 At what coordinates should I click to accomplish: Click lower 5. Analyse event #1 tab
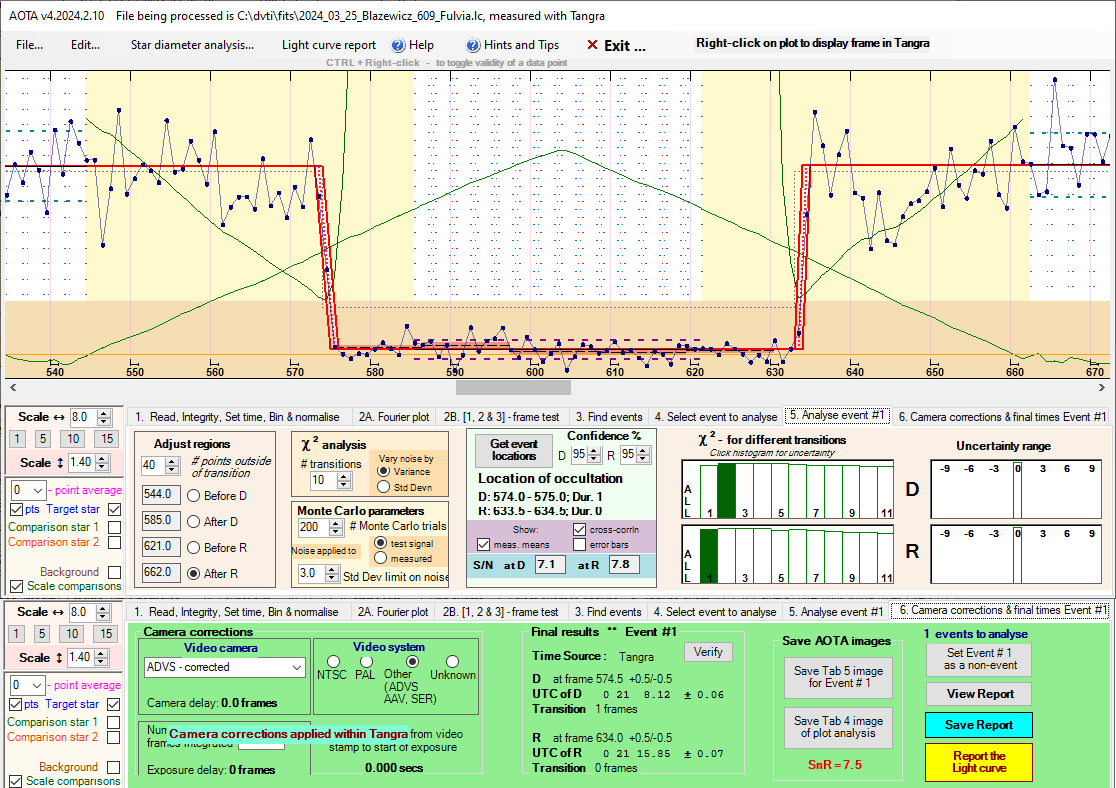click(x=835, y=612)
